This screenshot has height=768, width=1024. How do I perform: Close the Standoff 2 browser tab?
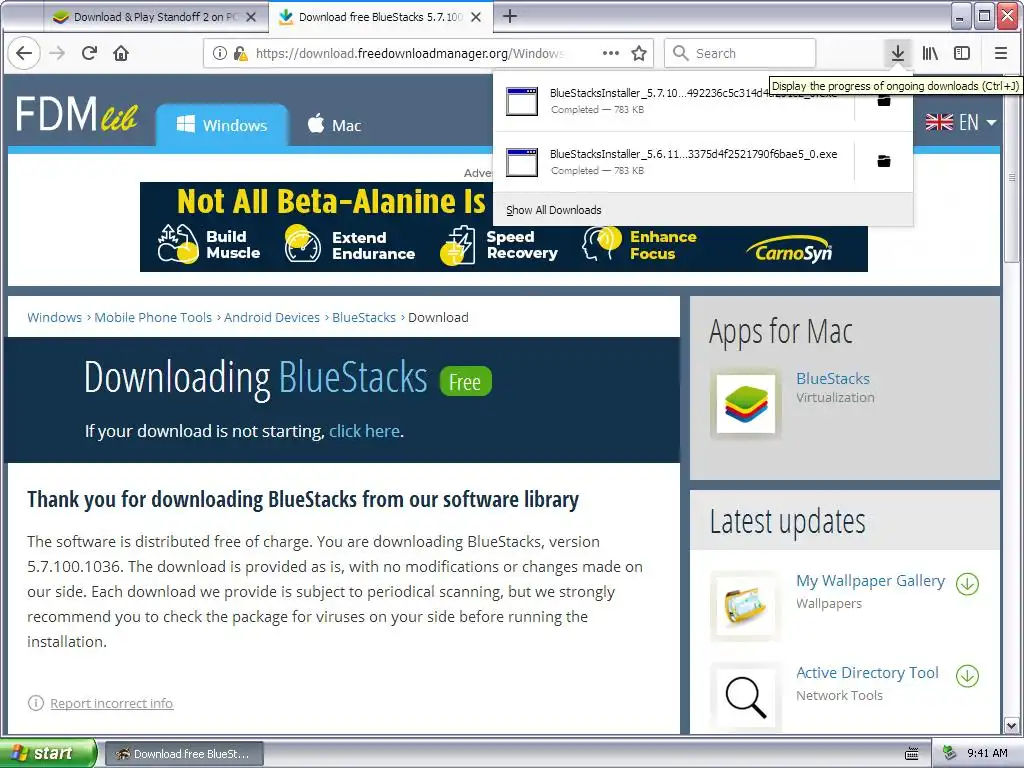[x=251, y=17]
